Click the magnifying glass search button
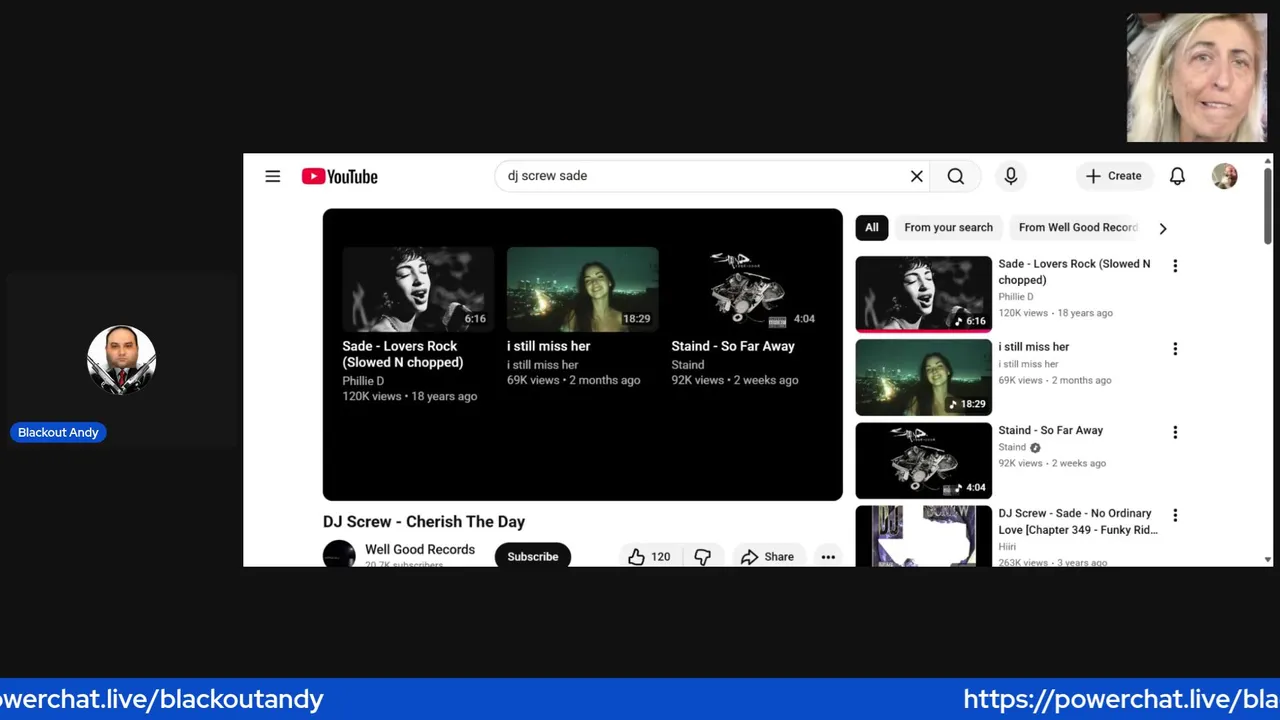 tap(956, 176)
